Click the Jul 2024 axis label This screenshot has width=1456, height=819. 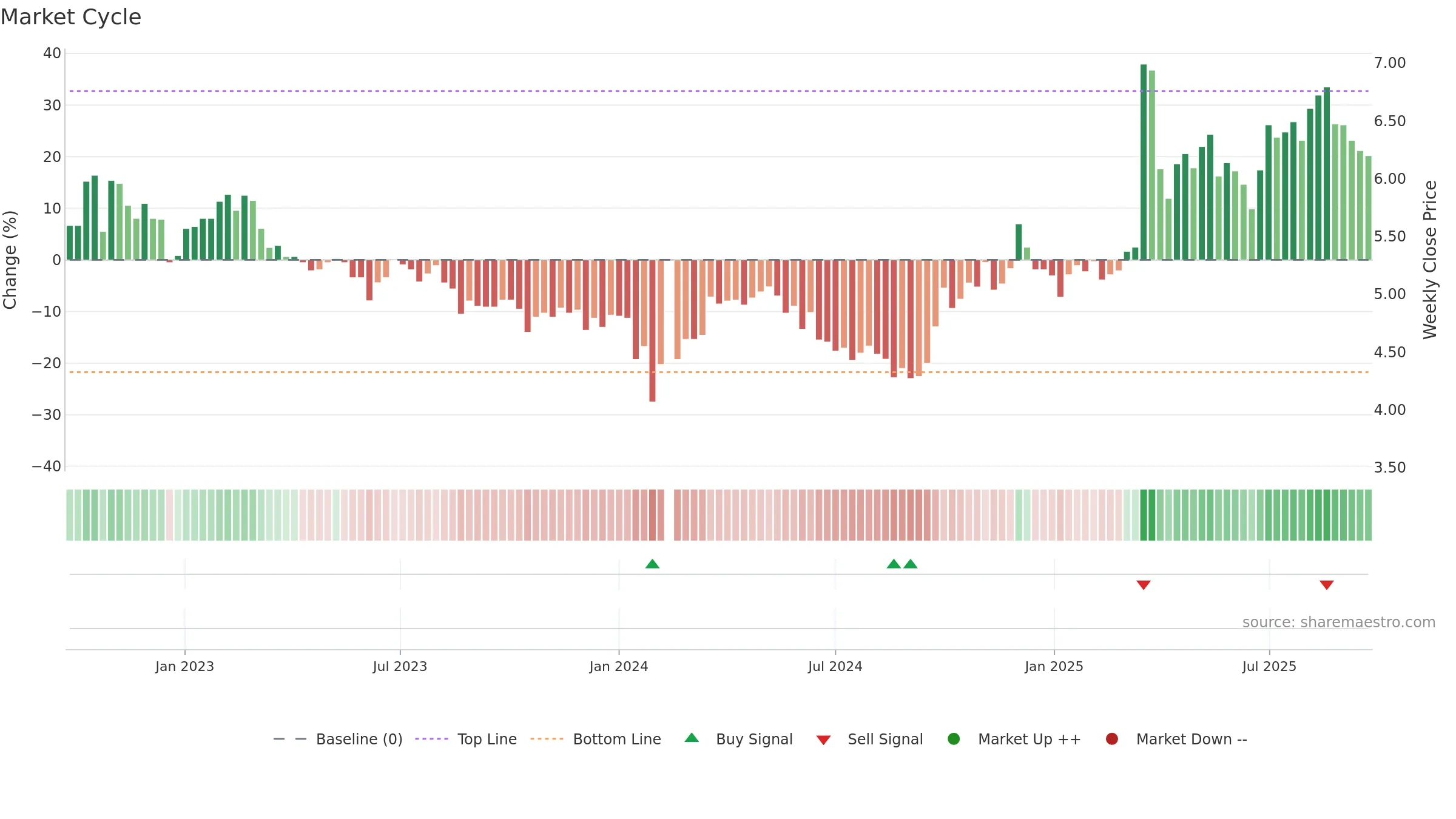click(835, 666)
